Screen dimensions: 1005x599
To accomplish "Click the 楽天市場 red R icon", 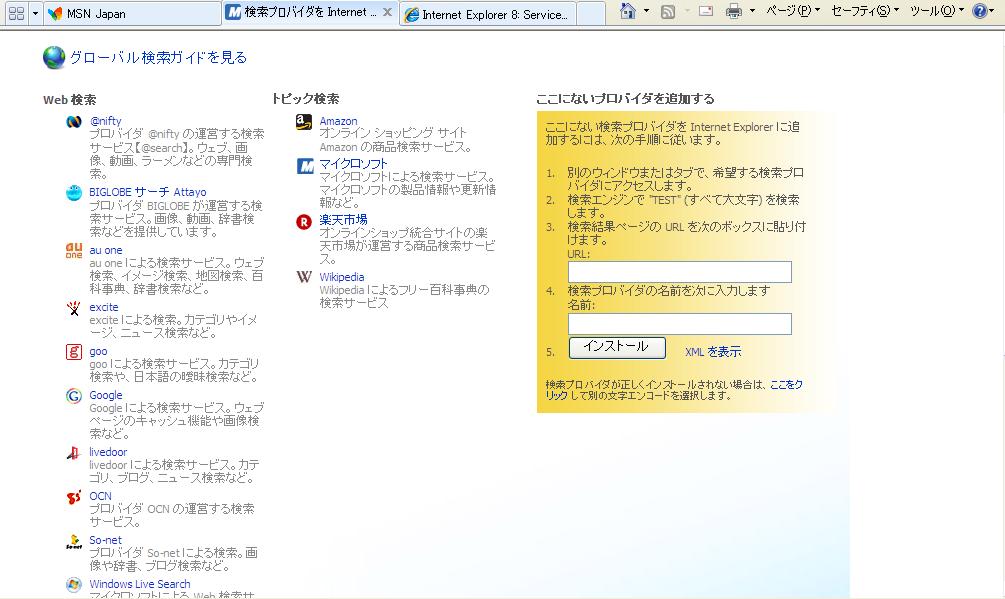I will tap(304, 222).
